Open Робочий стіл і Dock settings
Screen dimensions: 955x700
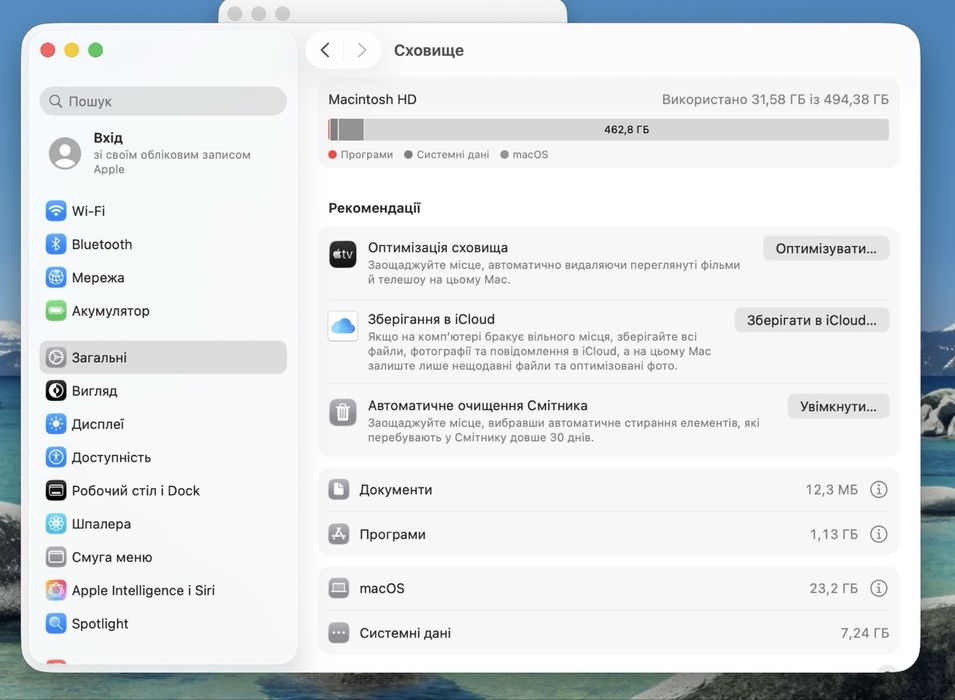163,490
